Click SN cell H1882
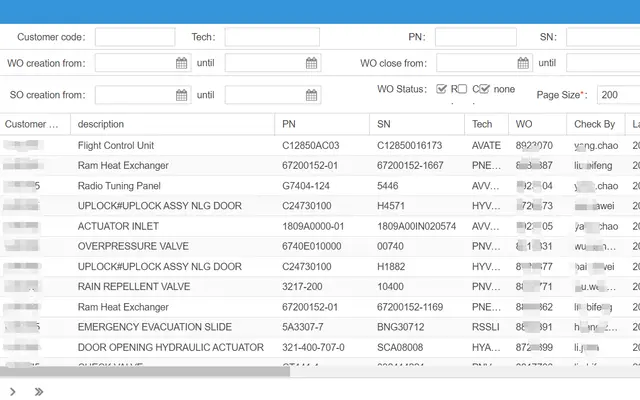 tap(417, 267)
